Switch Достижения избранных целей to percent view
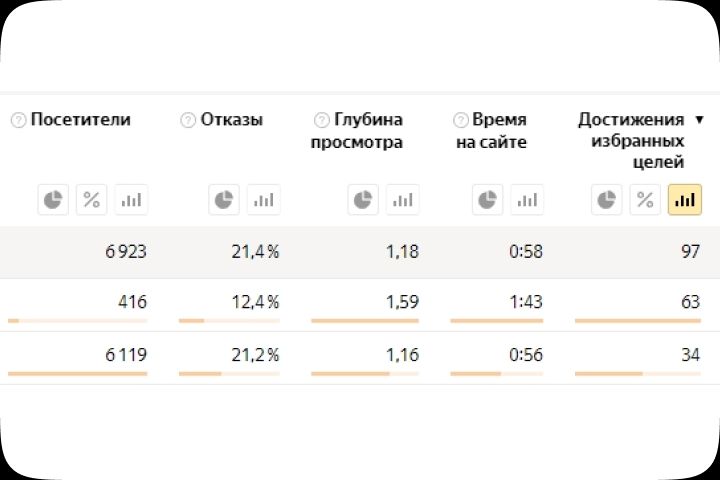This screenshot has width=720, height=480. (x=645, y=200)
